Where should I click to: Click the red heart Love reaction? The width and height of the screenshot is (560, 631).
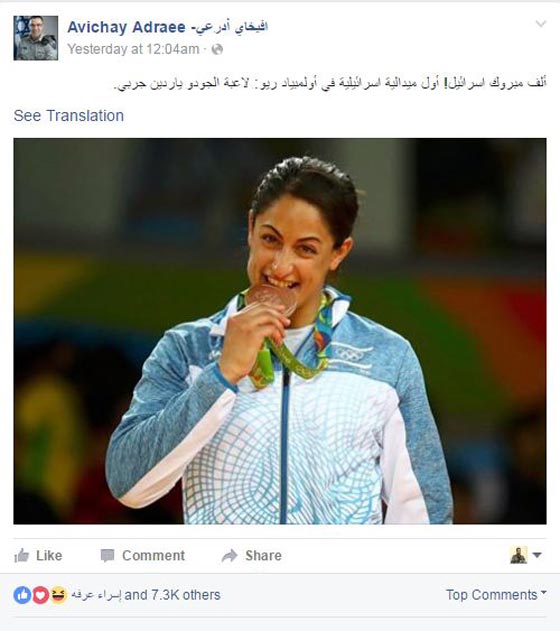point(40,595)
